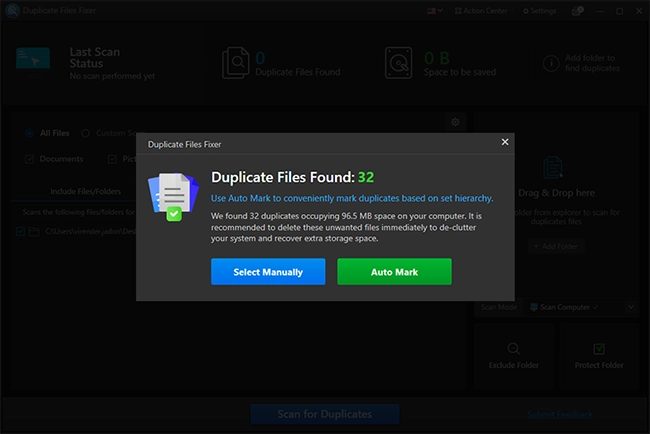Click the Exclude Folder tile
Viewport: 650px width, 434px height.
(514, 356)
